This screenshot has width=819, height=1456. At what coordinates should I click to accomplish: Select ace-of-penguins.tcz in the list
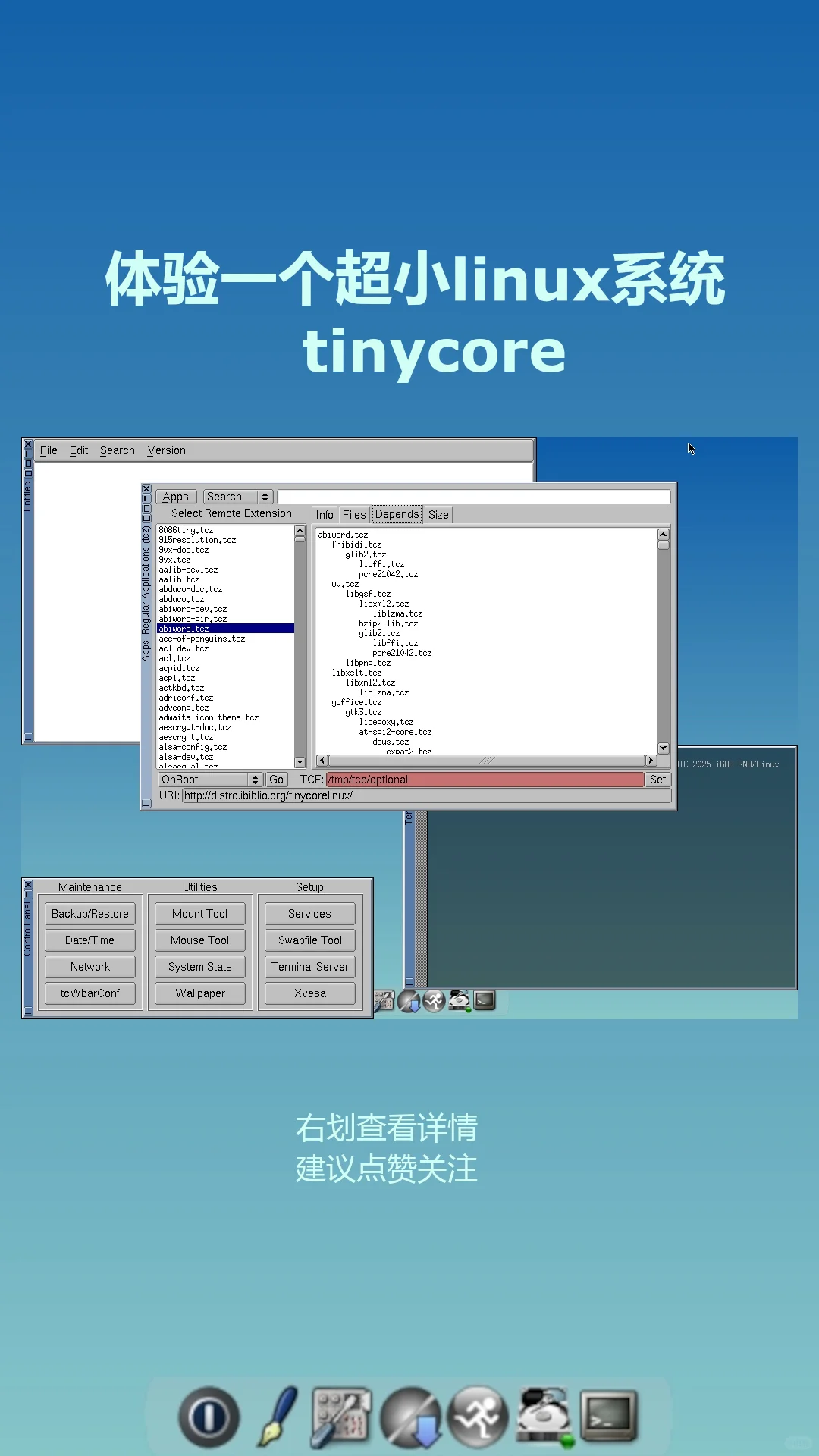pos(225,639)
